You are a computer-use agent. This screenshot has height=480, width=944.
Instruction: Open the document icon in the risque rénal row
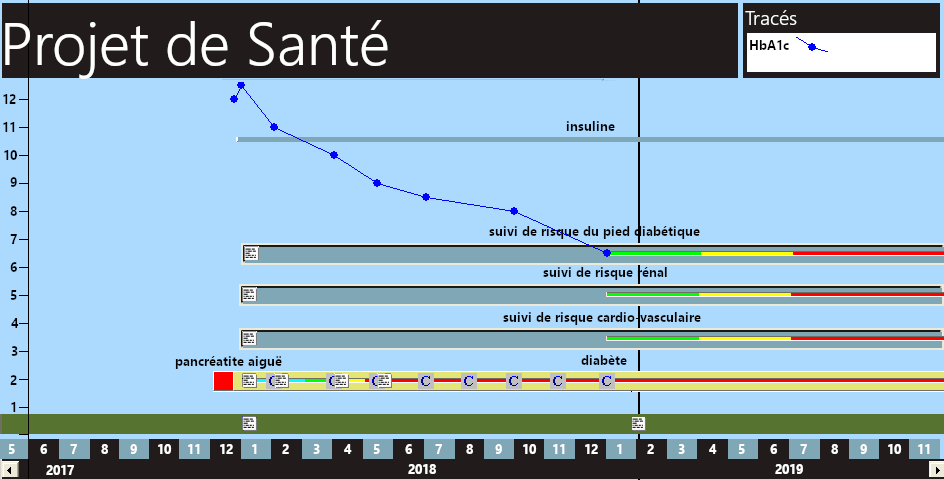(x=249, y=295)
